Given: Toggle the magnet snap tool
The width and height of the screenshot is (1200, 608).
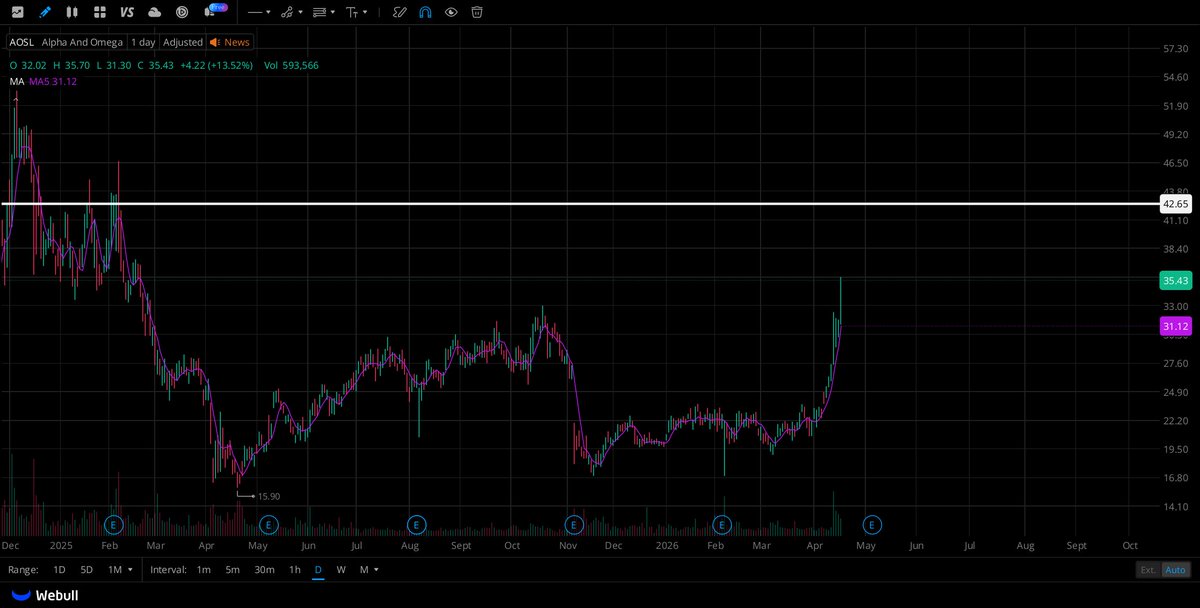Looking at the screenshot, I should [x=425, y=12].
